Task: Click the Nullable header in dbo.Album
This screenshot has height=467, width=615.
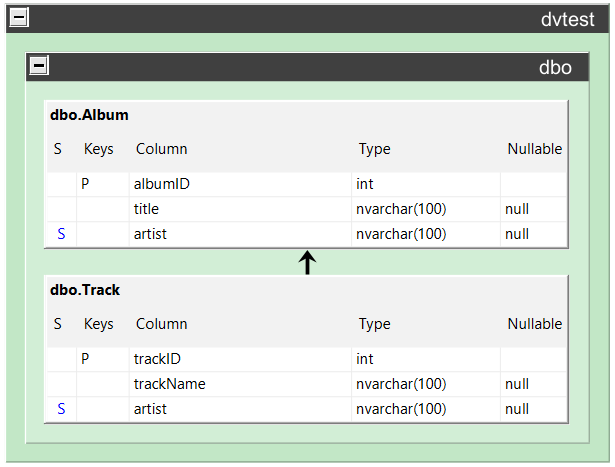Action: pos(535,149)
